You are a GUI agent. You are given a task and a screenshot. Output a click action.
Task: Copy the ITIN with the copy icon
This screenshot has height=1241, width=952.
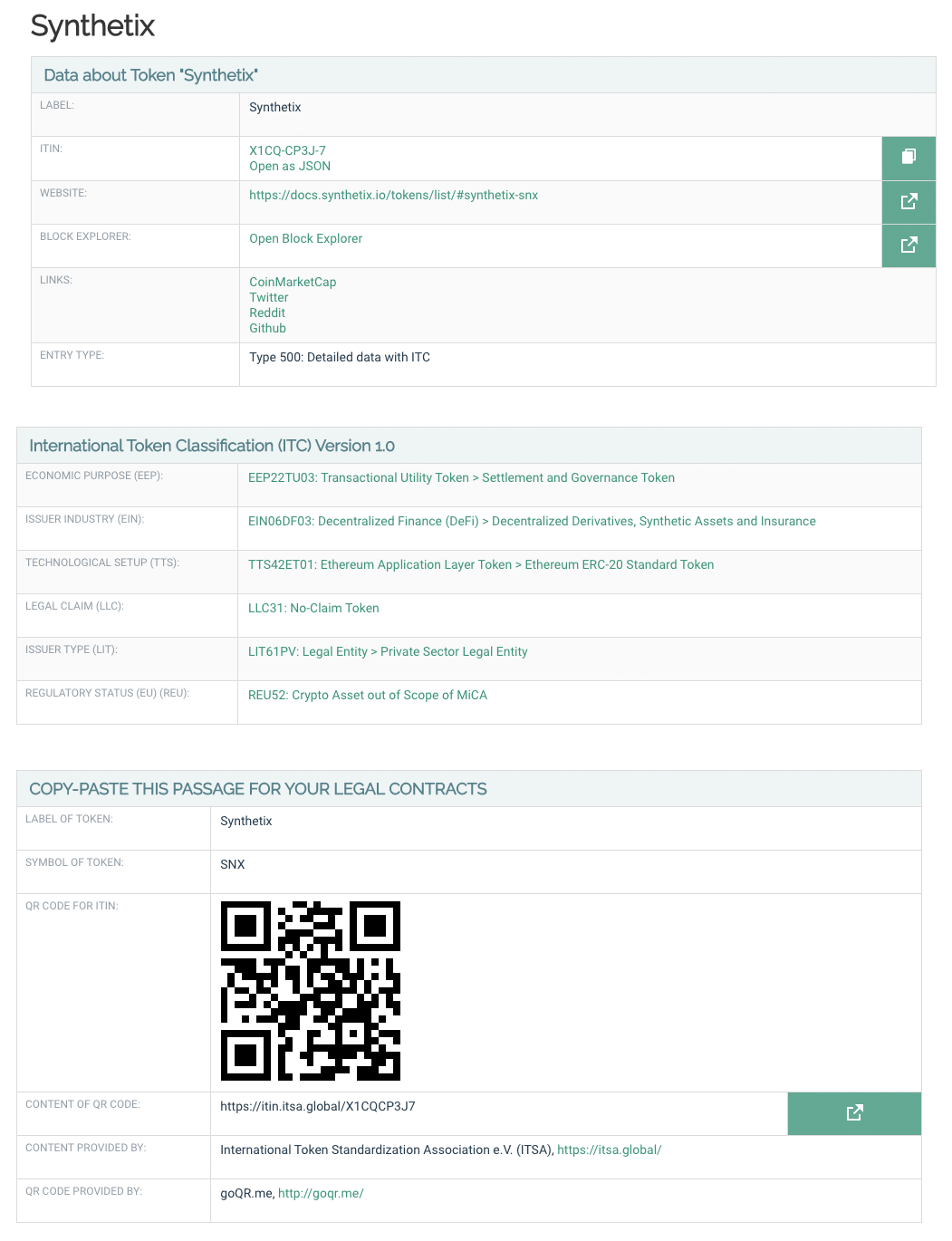909,158
